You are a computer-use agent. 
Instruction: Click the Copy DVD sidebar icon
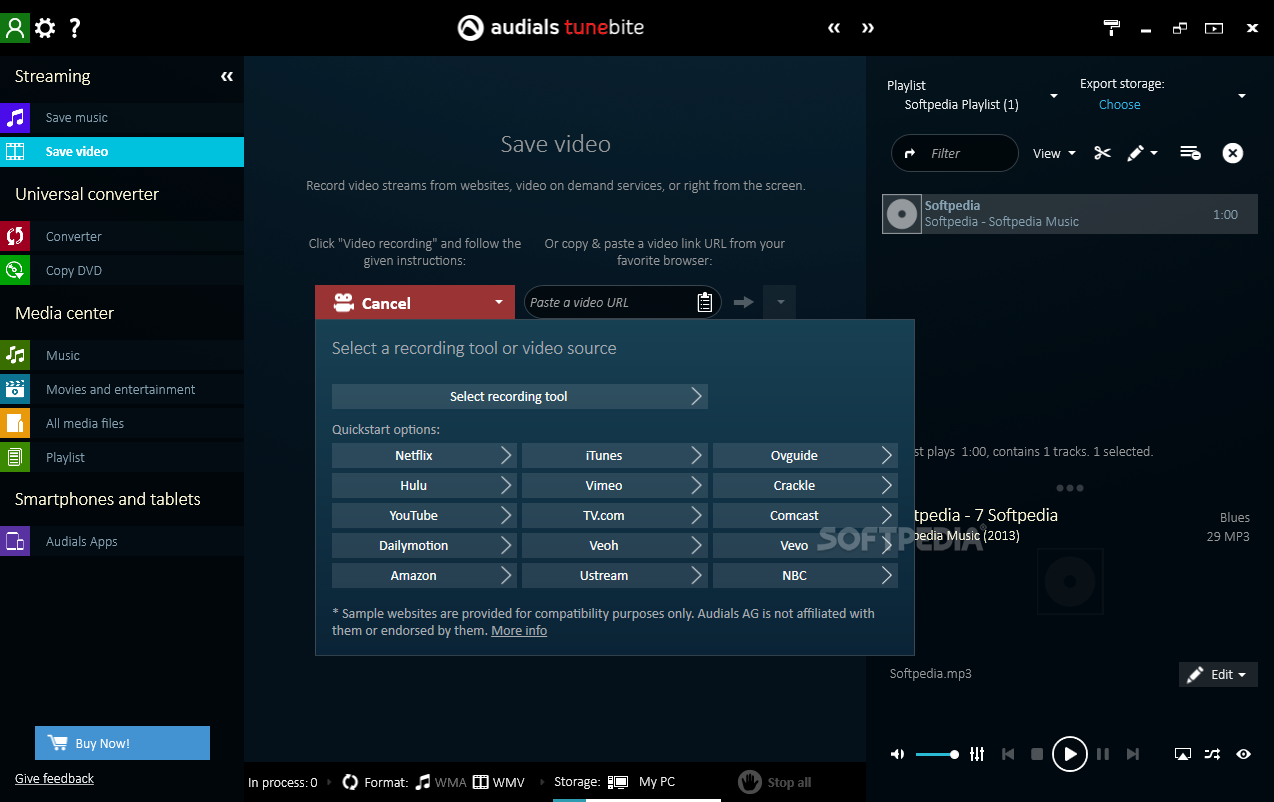click(x=15, y=270)
